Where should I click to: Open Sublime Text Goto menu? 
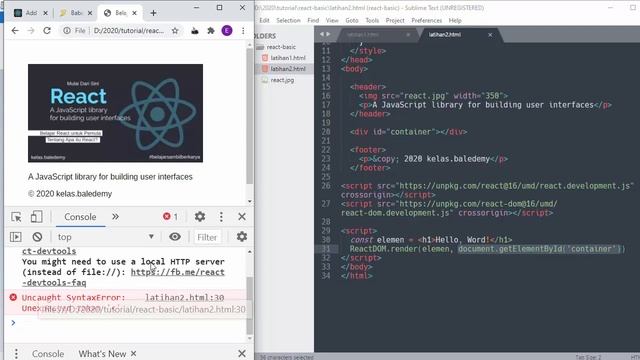click(352, 20)
